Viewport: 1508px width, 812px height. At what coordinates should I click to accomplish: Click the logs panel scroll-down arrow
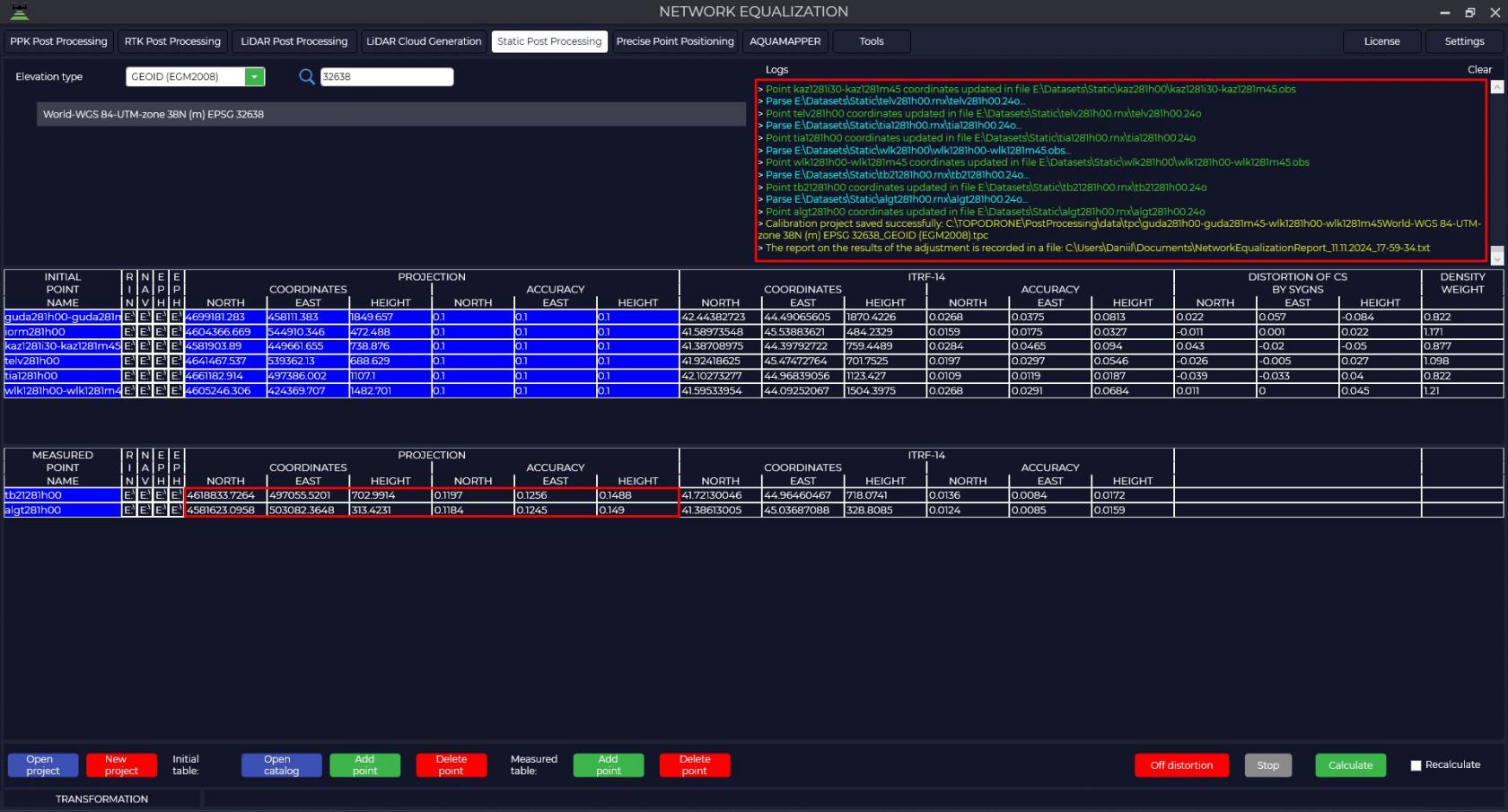1497,258
